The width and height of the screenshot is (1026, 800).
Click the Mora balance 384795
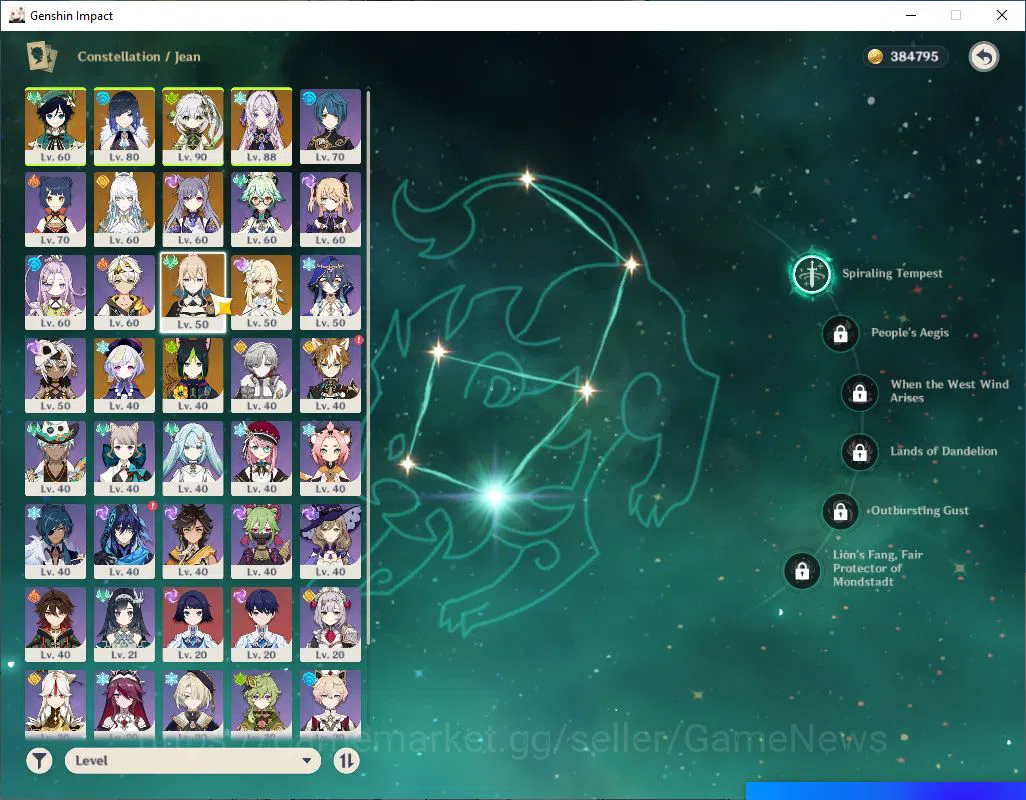click(914, 57)
